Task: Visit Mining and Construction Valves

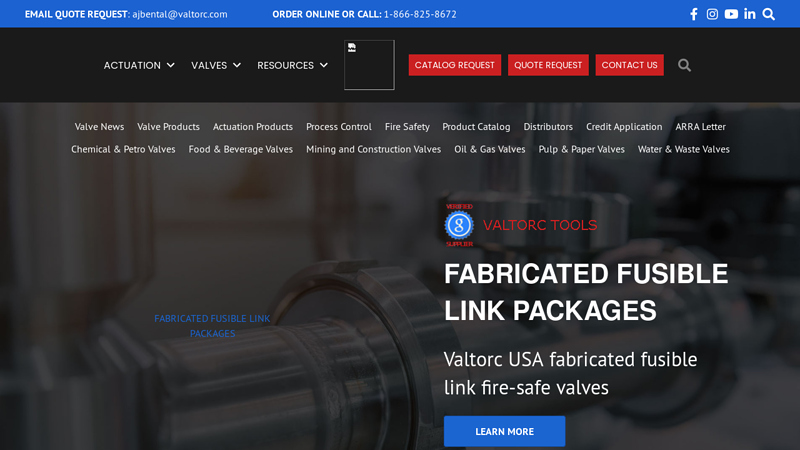Action: tap(373, 149)
